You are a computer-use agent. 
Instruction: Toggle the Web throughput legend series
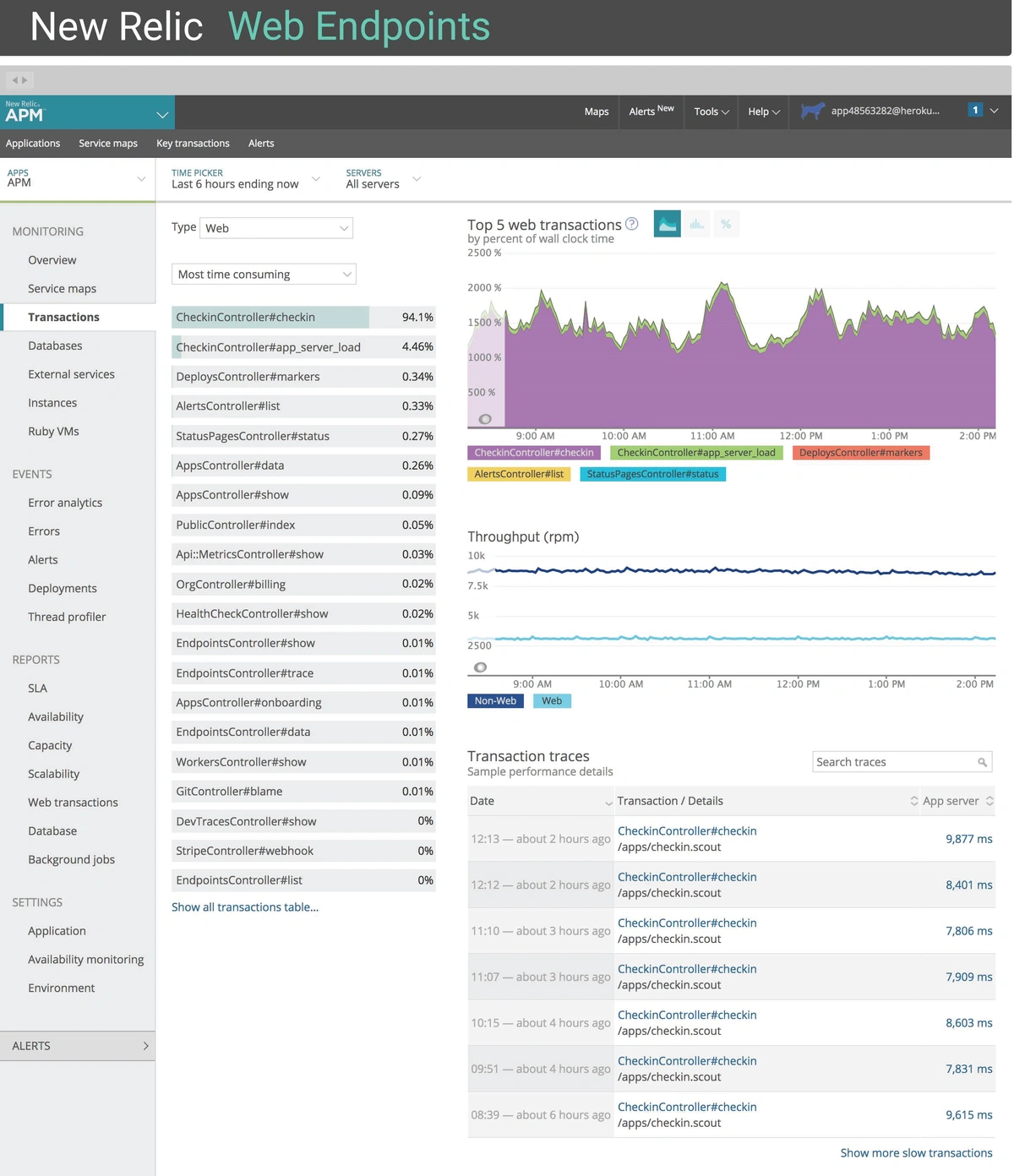(552, 701)
